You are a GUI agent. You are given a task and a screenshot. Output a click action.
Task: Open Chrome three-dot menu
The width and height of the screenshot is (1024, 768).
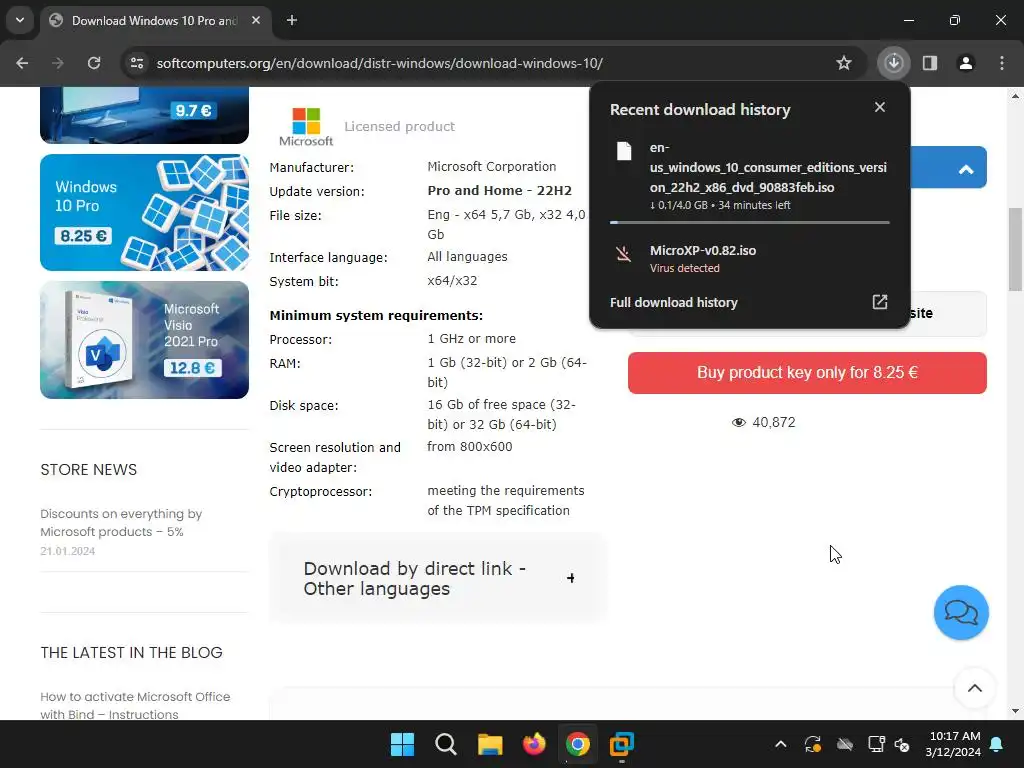pos(1002,63)
